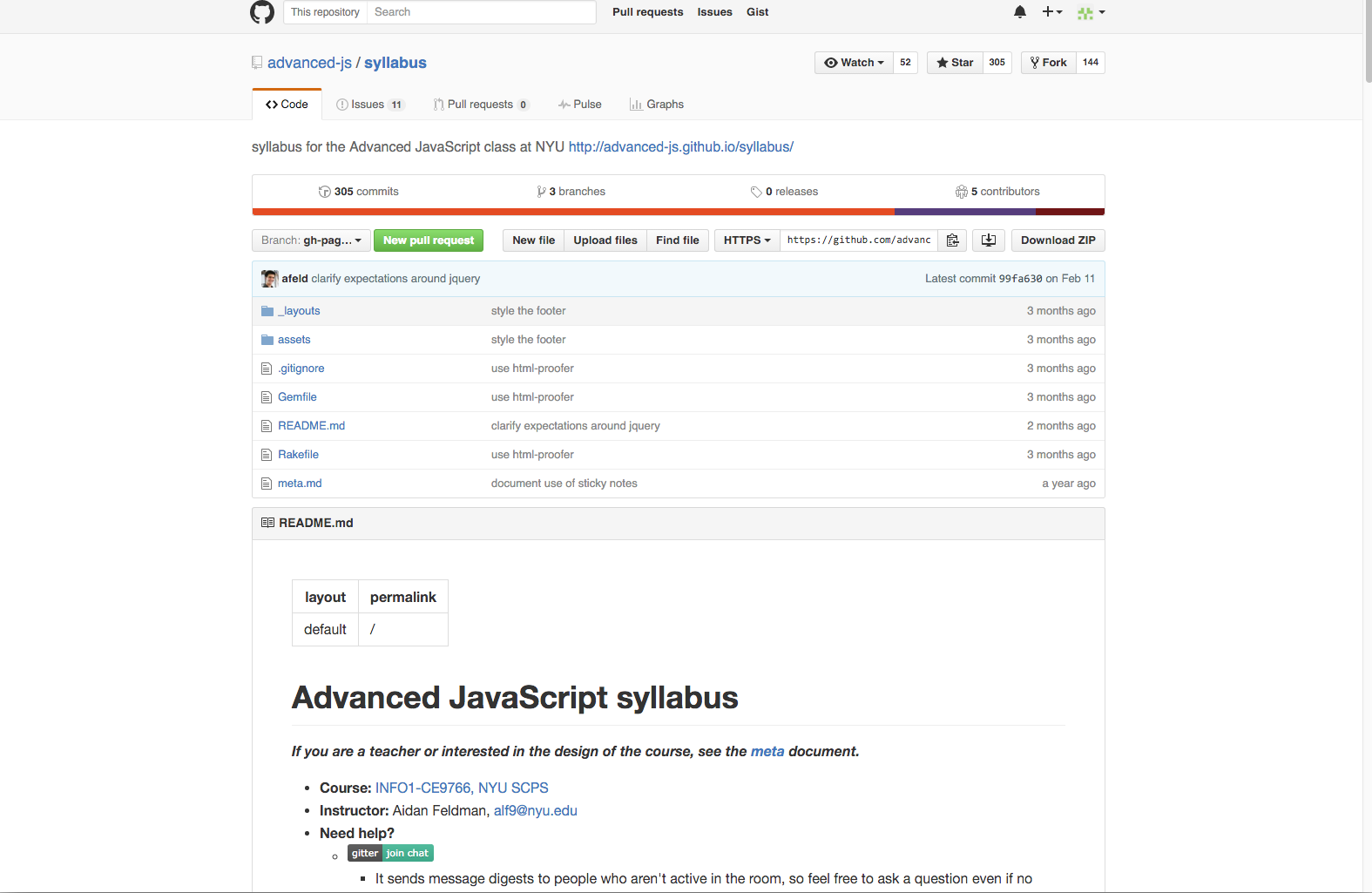
Task: Click the purple language bar segment
Action: 965,212
